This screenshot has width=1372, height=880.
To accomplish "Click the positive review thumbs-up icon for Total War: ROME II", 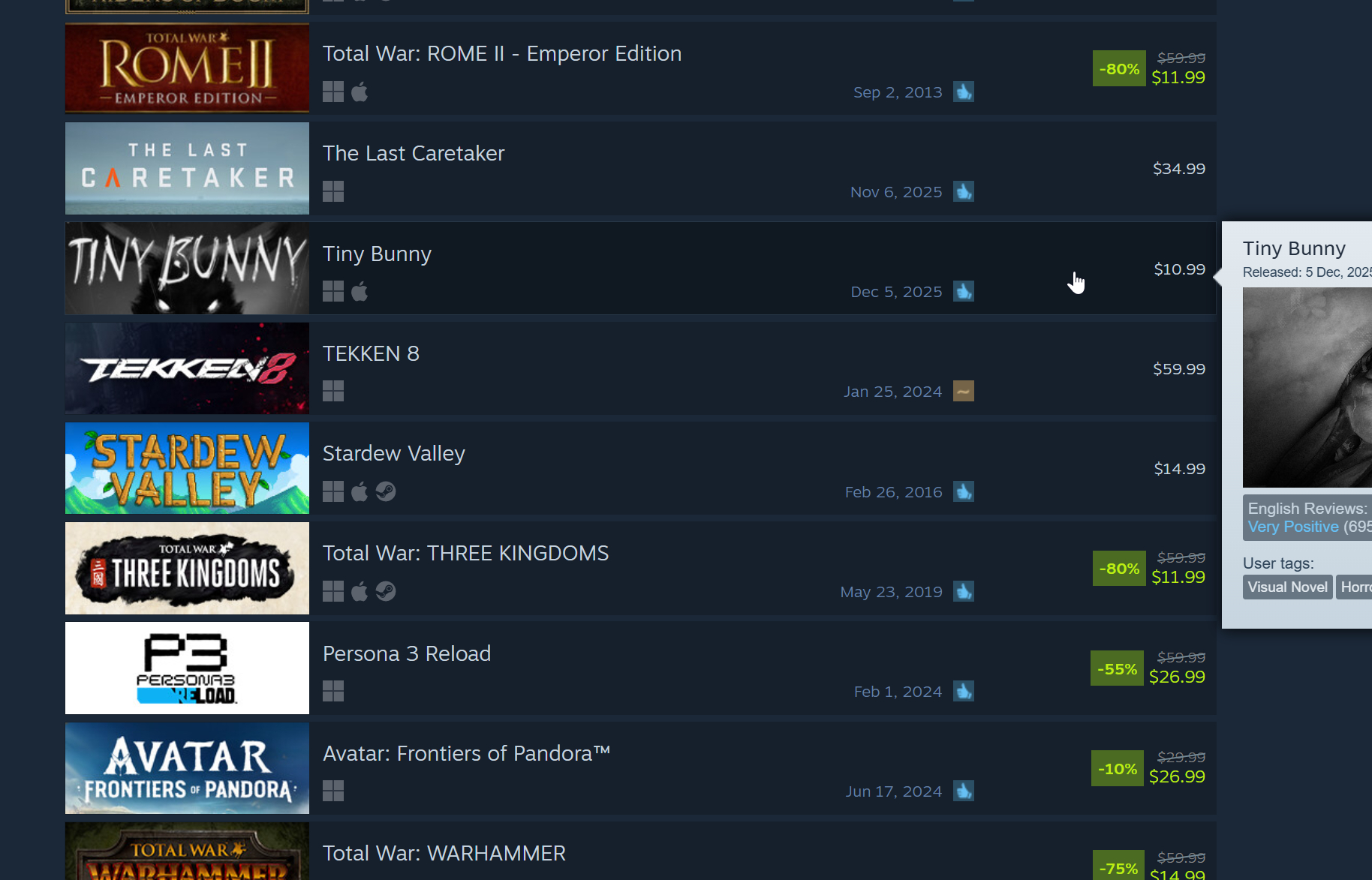I will 964,92.
